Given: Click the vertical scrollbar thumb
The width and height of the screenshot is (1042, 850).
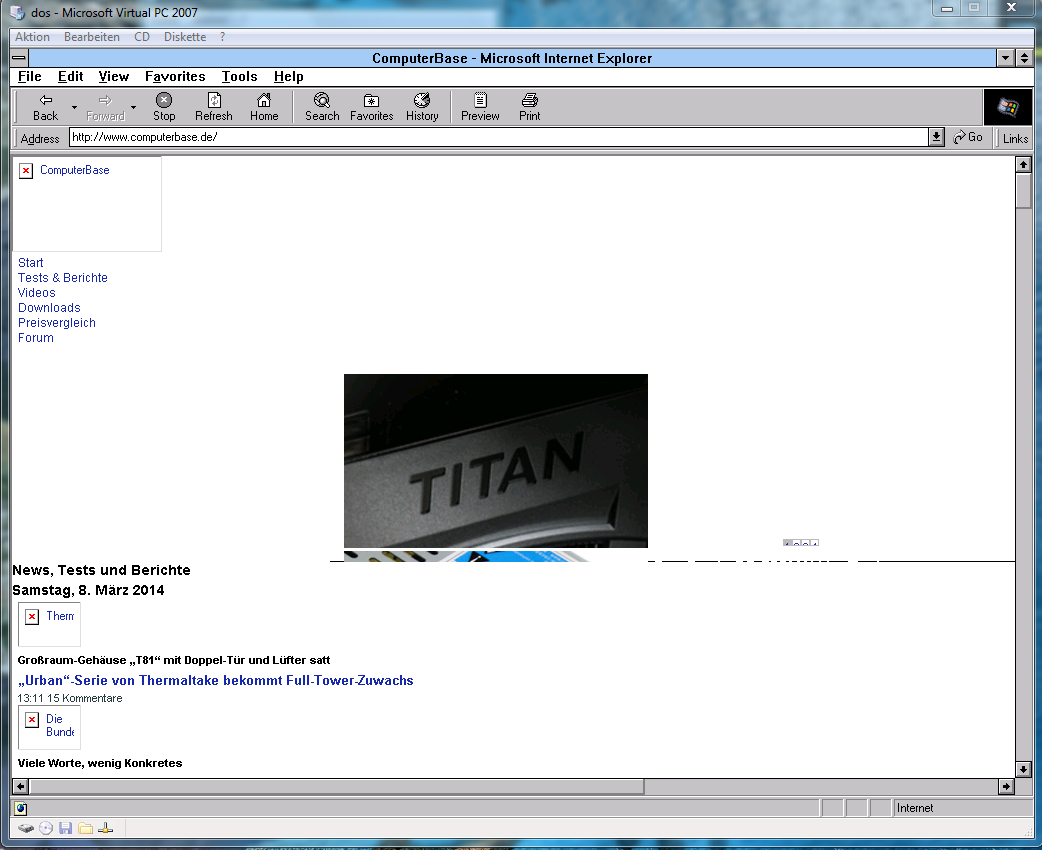Looking at the screenshot, I should click(x=1023, y=191).
